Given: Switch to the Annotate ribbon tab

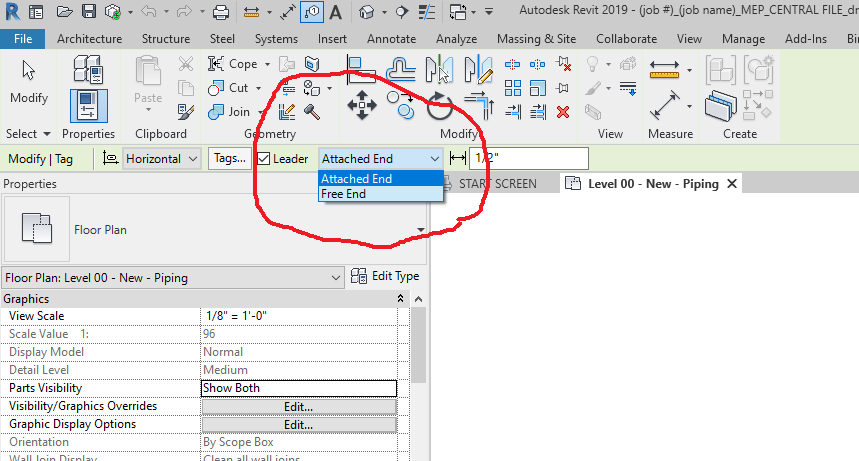Looking at the screenshot, I should 392,39.
